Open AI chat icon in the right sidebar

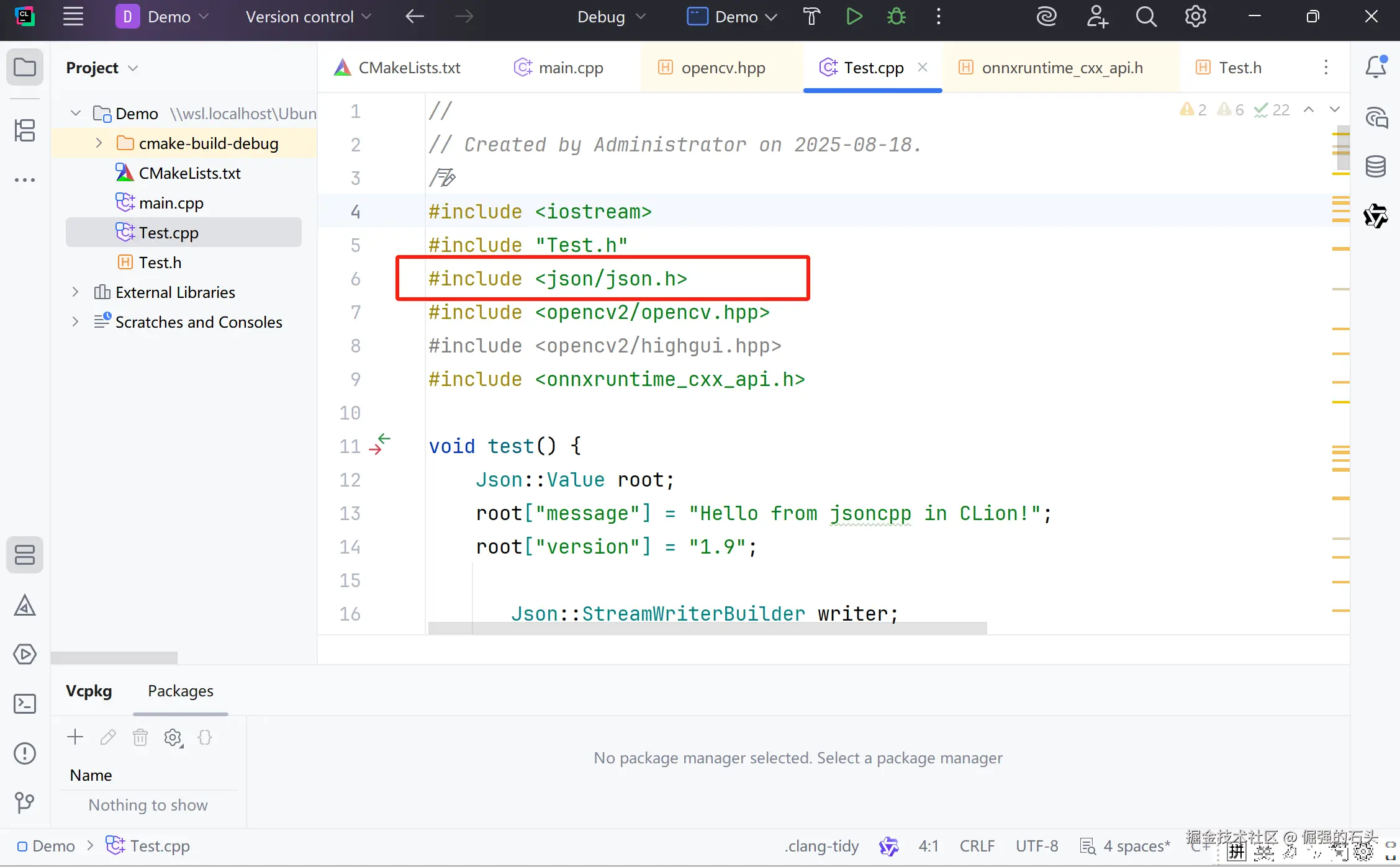pyautogui.click(x=1376, y=117)
